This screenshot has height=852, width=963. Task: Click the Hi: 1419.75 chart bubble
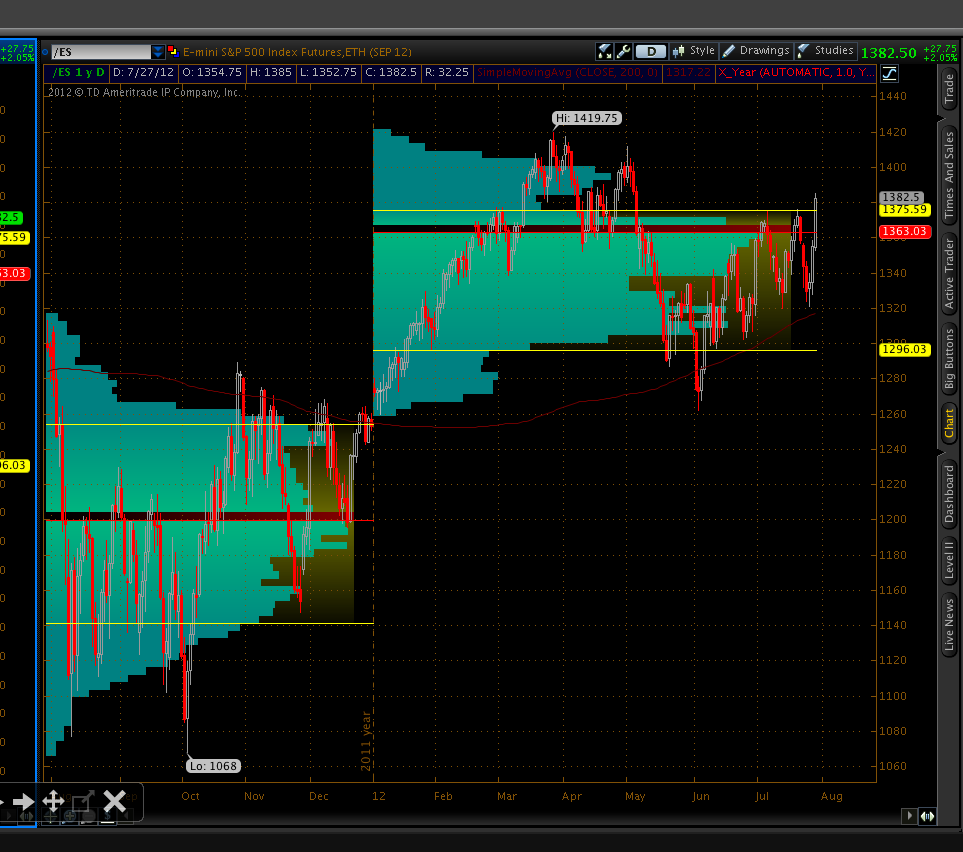587,118
